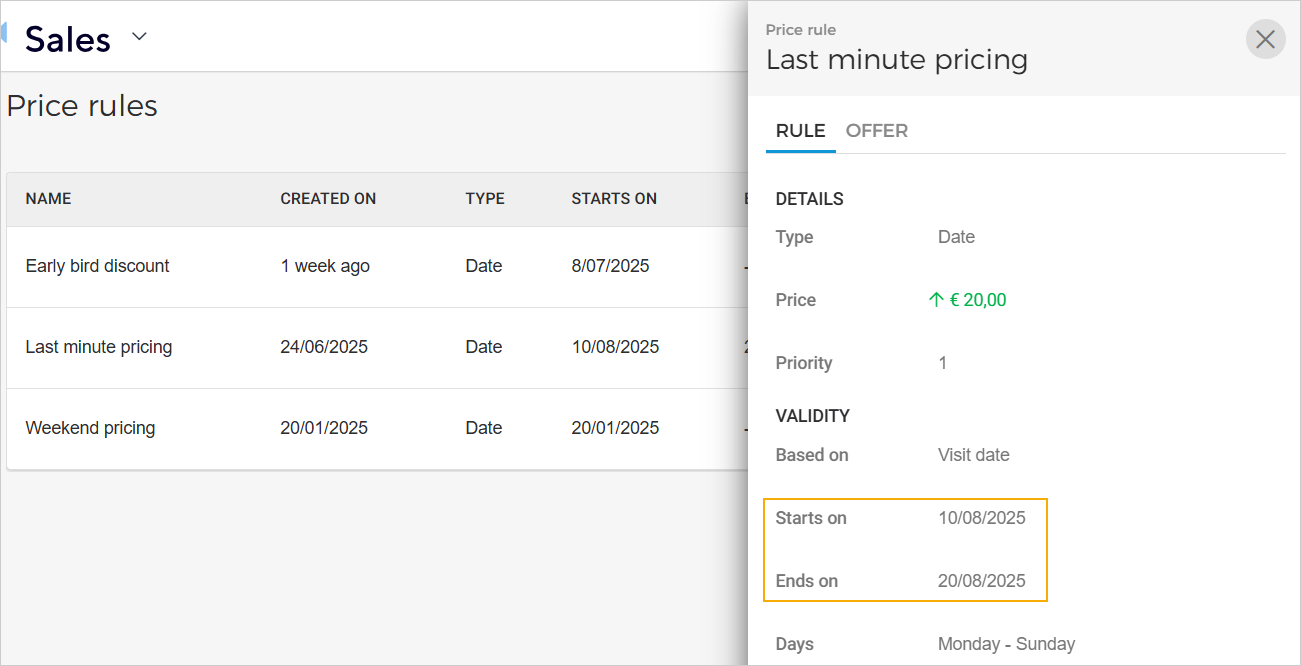This screenshot has height=666, width=1301.
Task: Click the Ends on date 20/08/2025
Action: (981, 581)
